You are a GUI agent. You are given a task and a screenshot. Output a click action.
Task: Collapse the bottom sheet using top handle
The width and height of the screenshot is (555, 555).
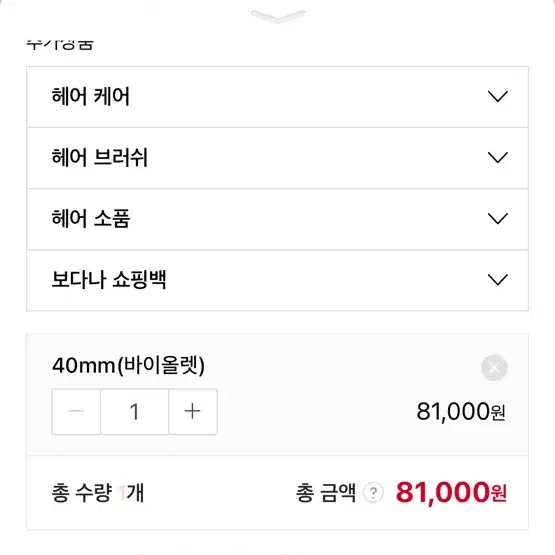278,16
